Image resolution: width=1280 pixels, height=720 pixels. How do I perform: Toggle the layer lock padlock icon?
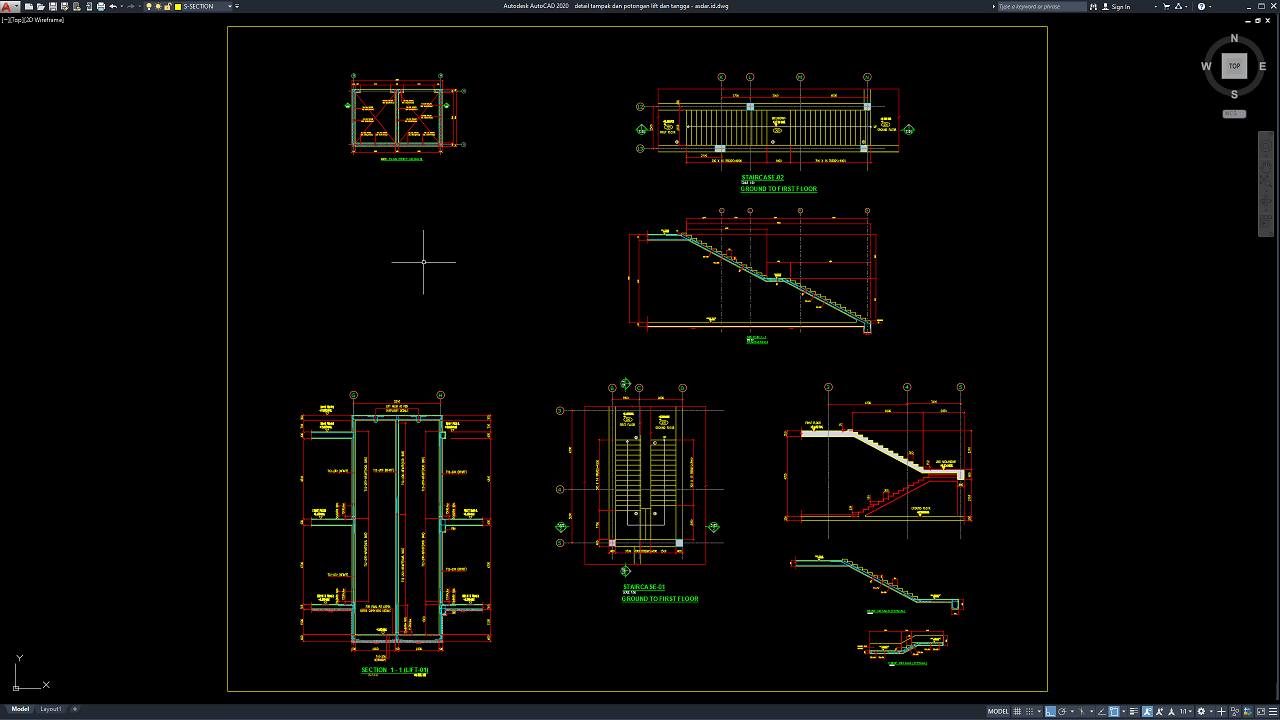[x=167, y=6]
